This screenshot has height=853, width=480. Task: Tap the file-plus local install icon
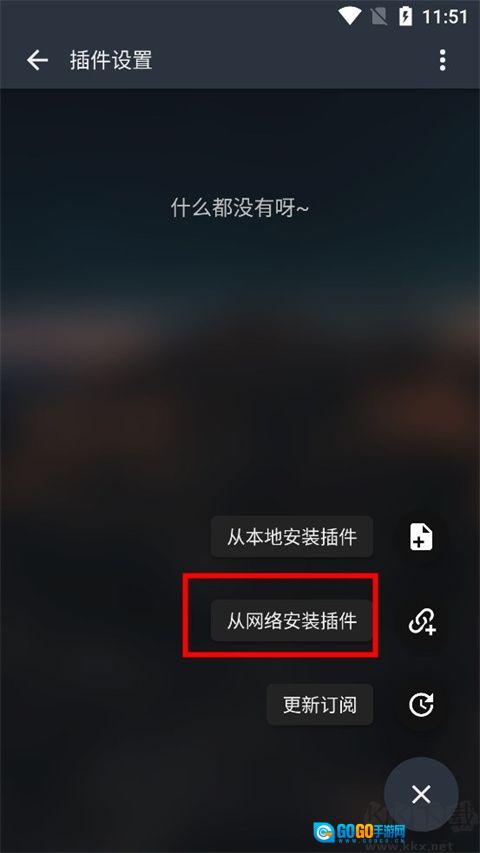(421, 536)
